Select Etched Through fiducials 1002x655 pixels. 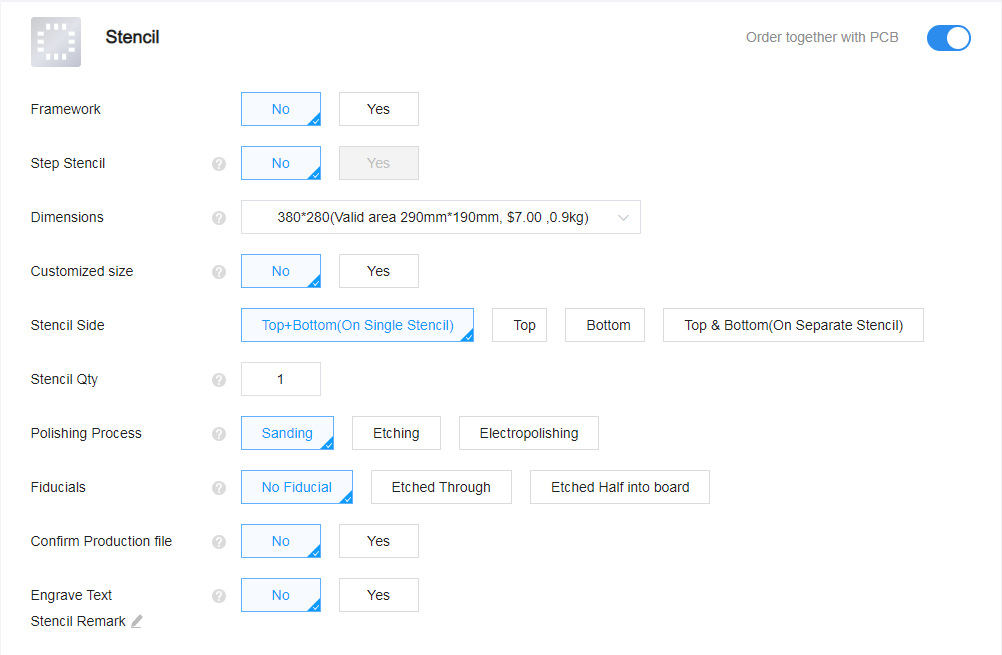441,487
